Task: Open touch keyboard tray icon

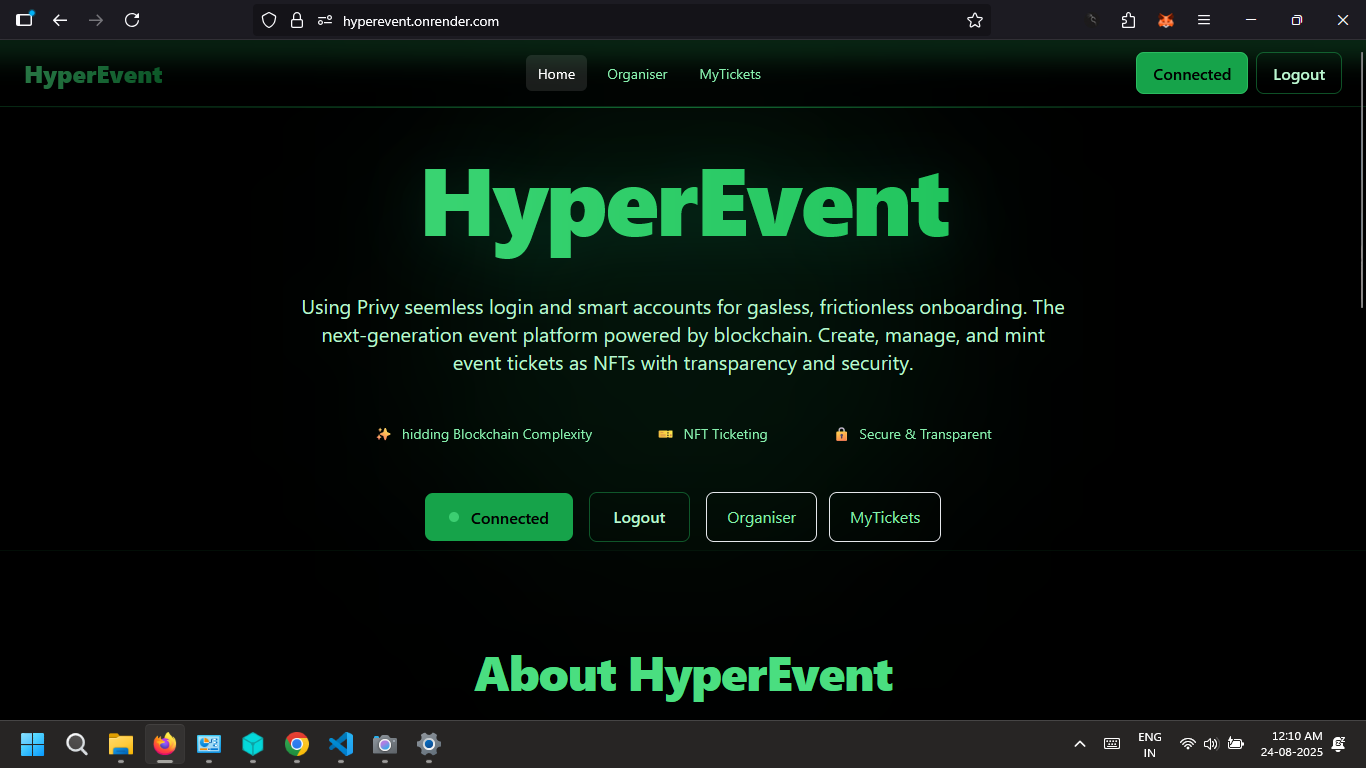Action: pos(1112,744)
